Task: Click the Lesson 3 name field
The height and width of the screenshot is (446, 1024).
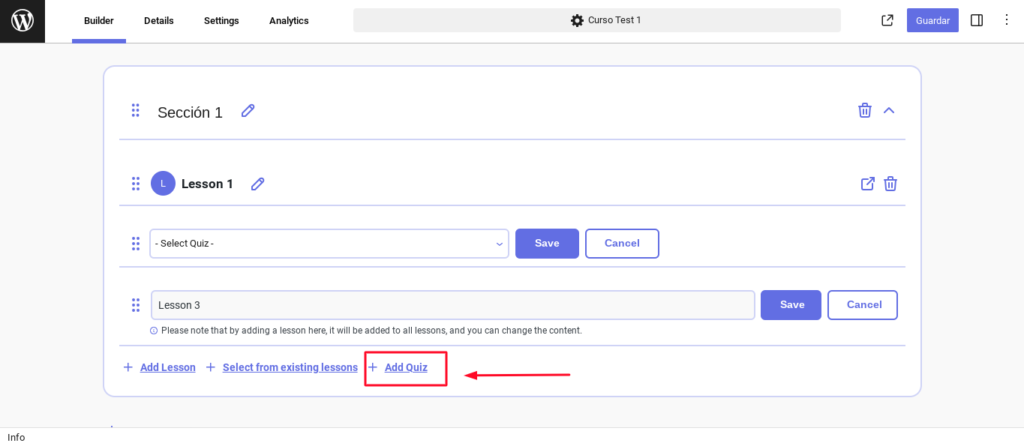Action: point(453,305)
